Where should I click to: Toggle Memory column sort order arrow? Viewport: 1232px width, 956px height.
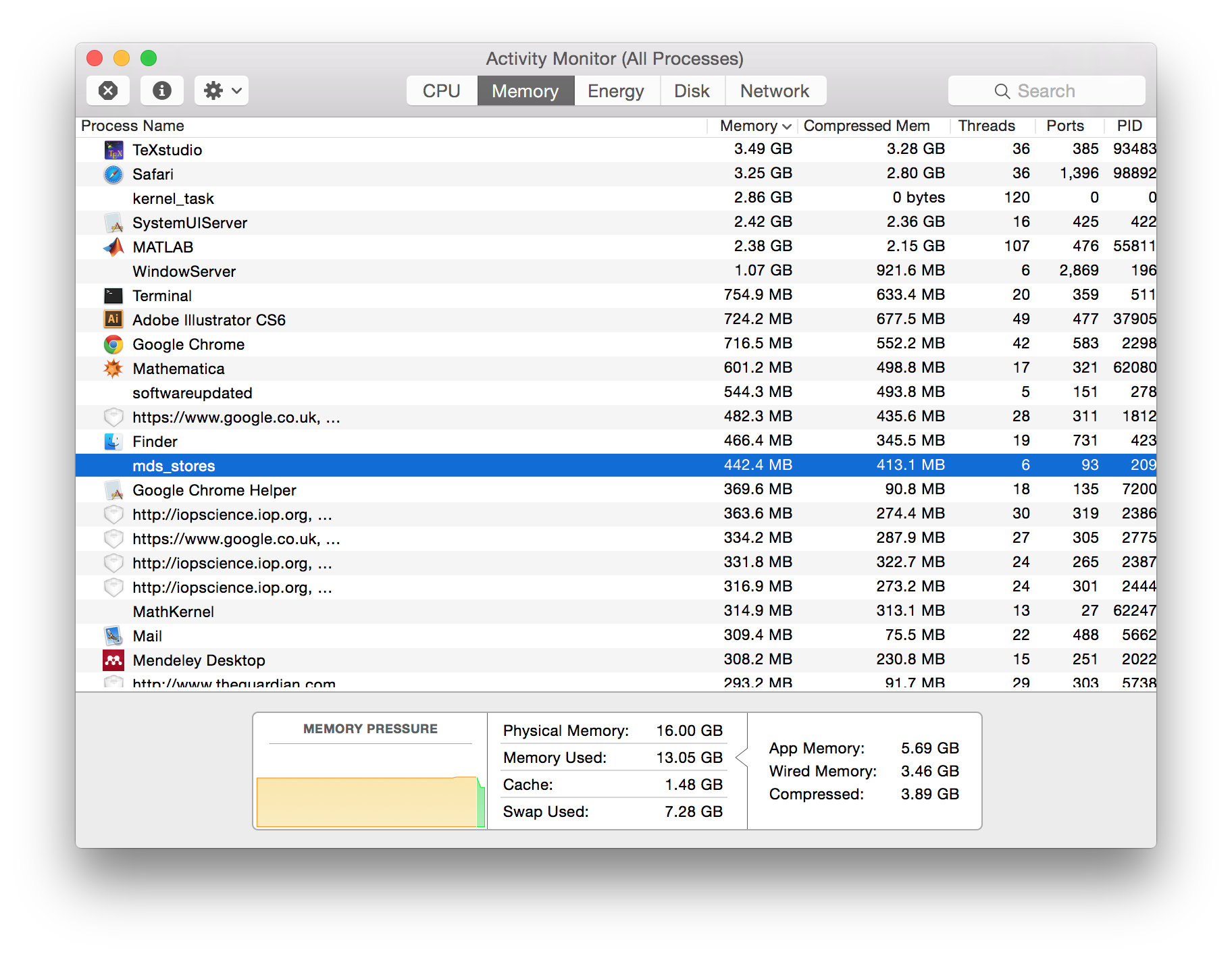[787, 126]
